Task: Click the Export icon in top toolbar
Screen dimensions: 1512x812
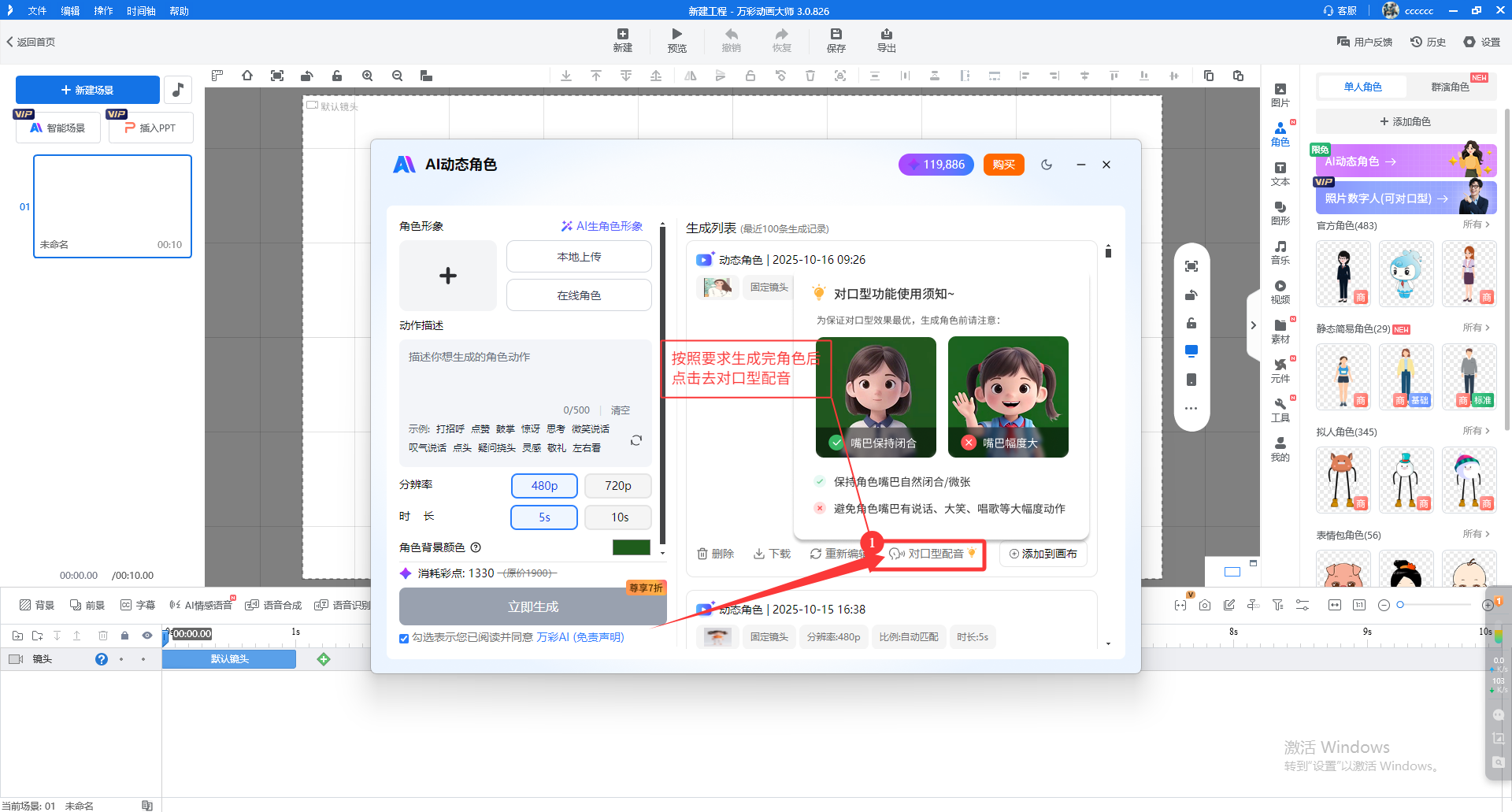Action: click(x=886, y=35)
